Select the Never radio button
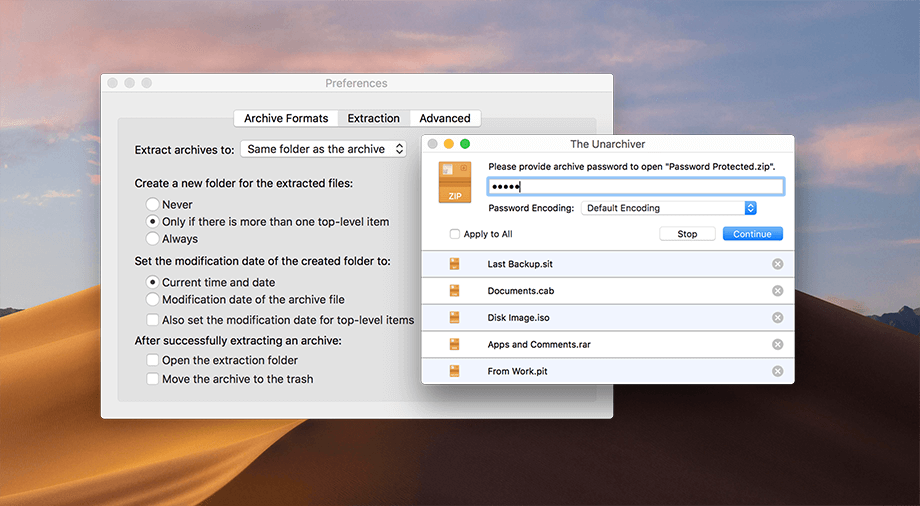The image size is (920, 506). 153,204
